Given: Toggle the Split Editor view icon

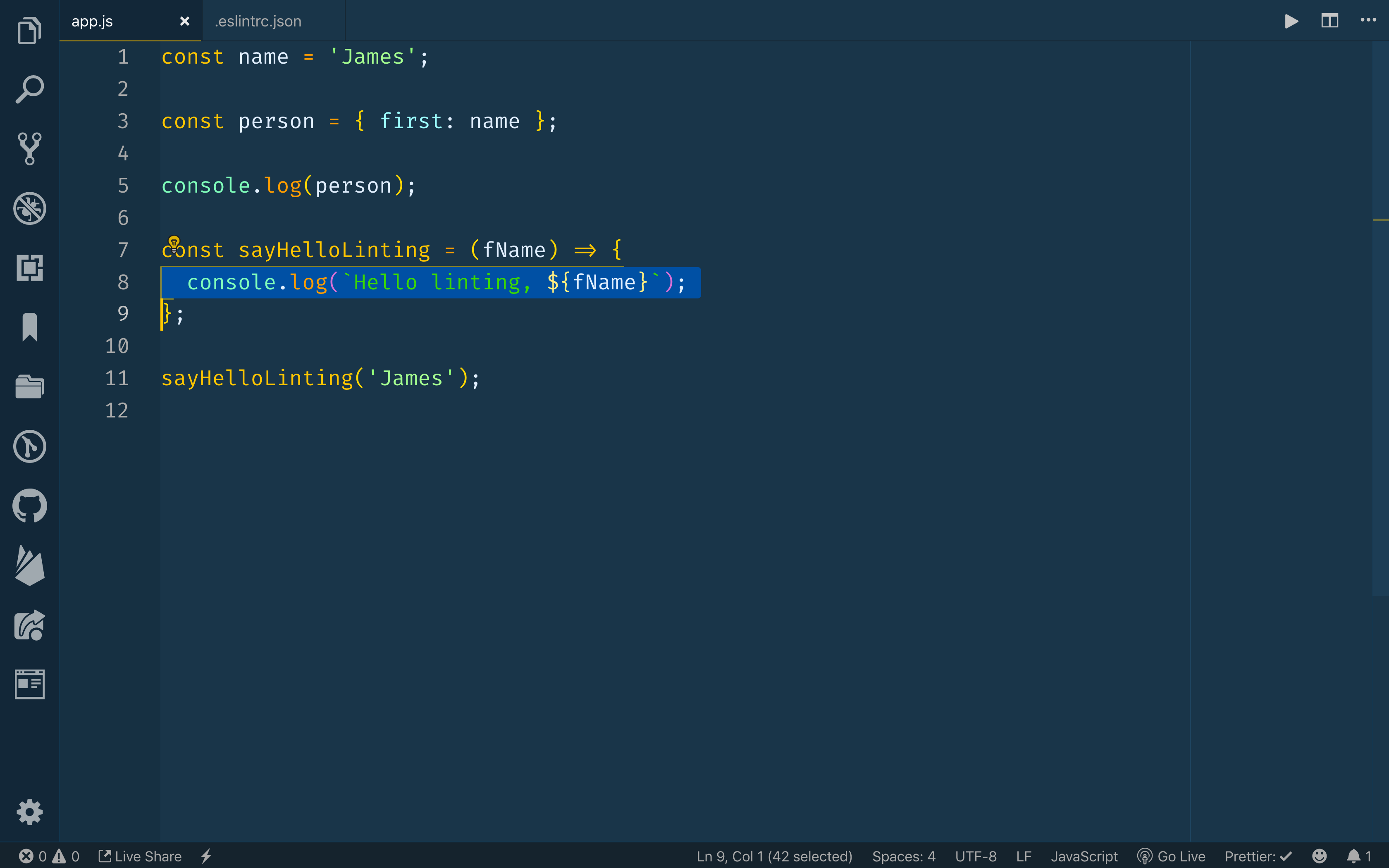Looking at the screenshot, I should 1330,21.
